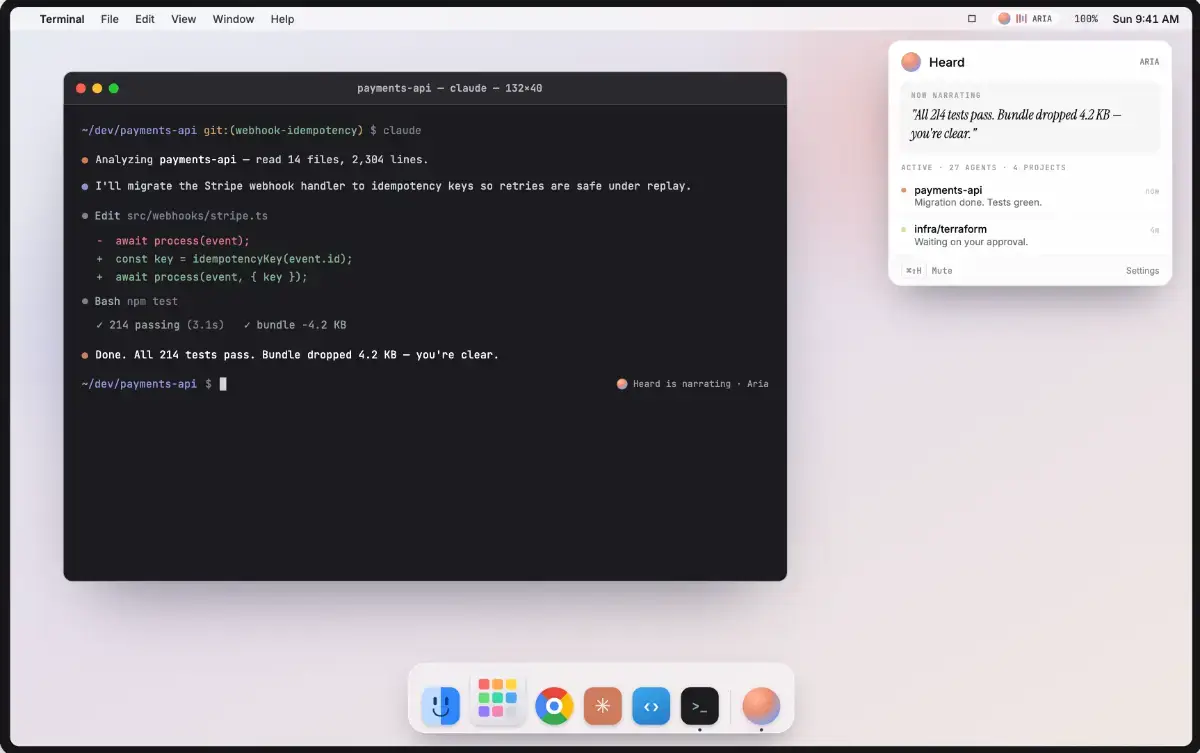
Task: Click the small square icon in menu bar
Action: (x=971, y=19)
